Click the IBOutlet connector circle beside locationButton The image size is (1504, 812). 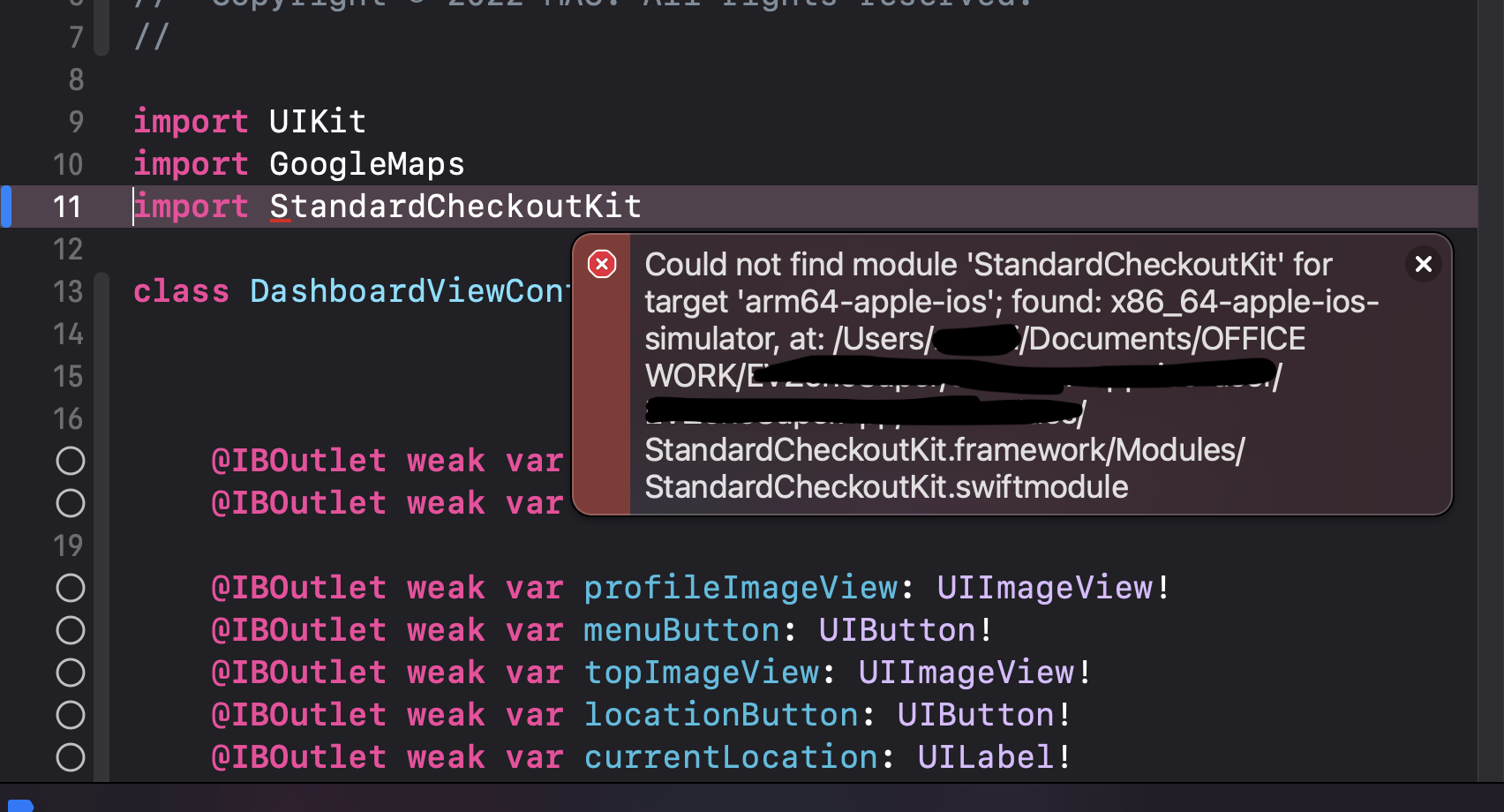[71, 715]
